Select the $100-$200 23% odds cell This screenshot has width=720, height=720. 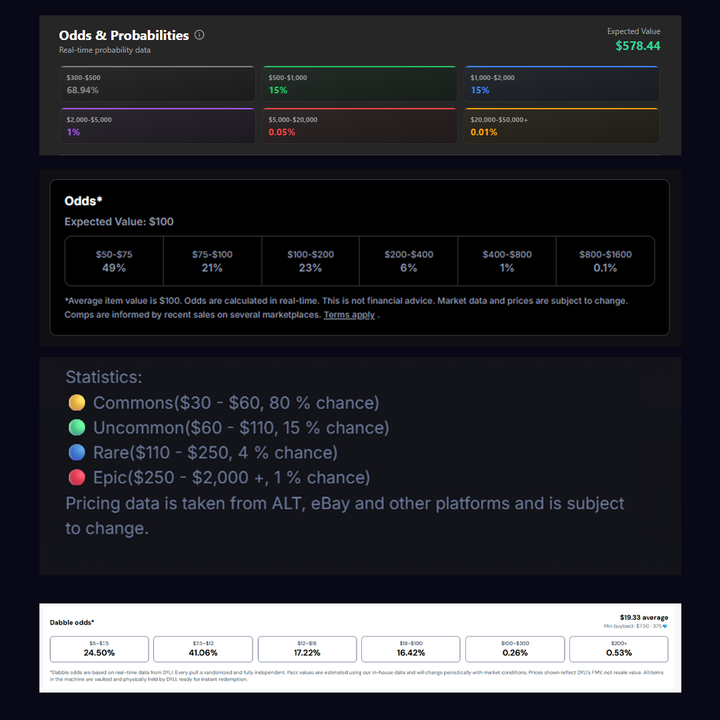(x=310, y=261)
